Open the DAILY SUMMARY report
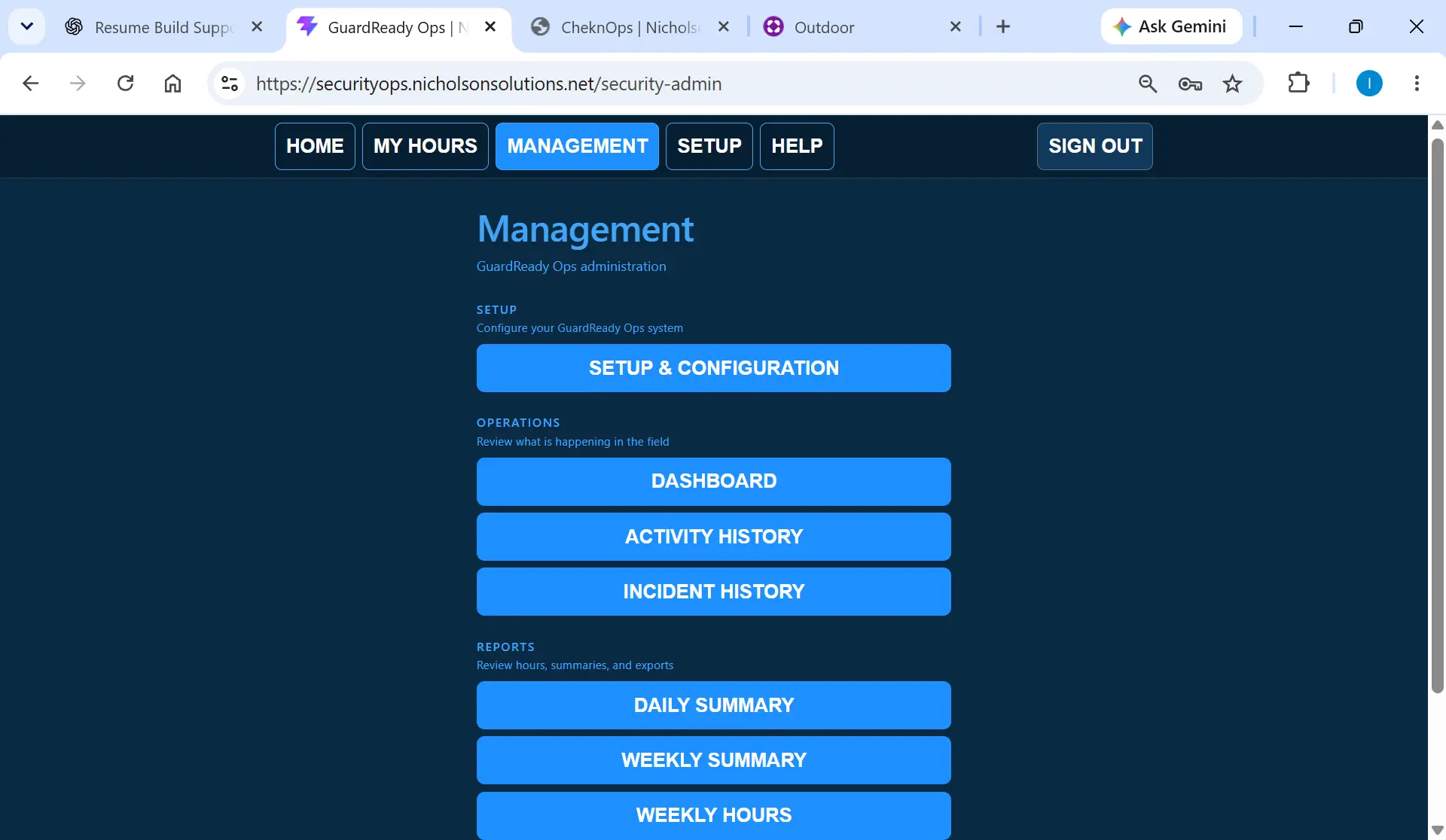 [x=714, y=705]
